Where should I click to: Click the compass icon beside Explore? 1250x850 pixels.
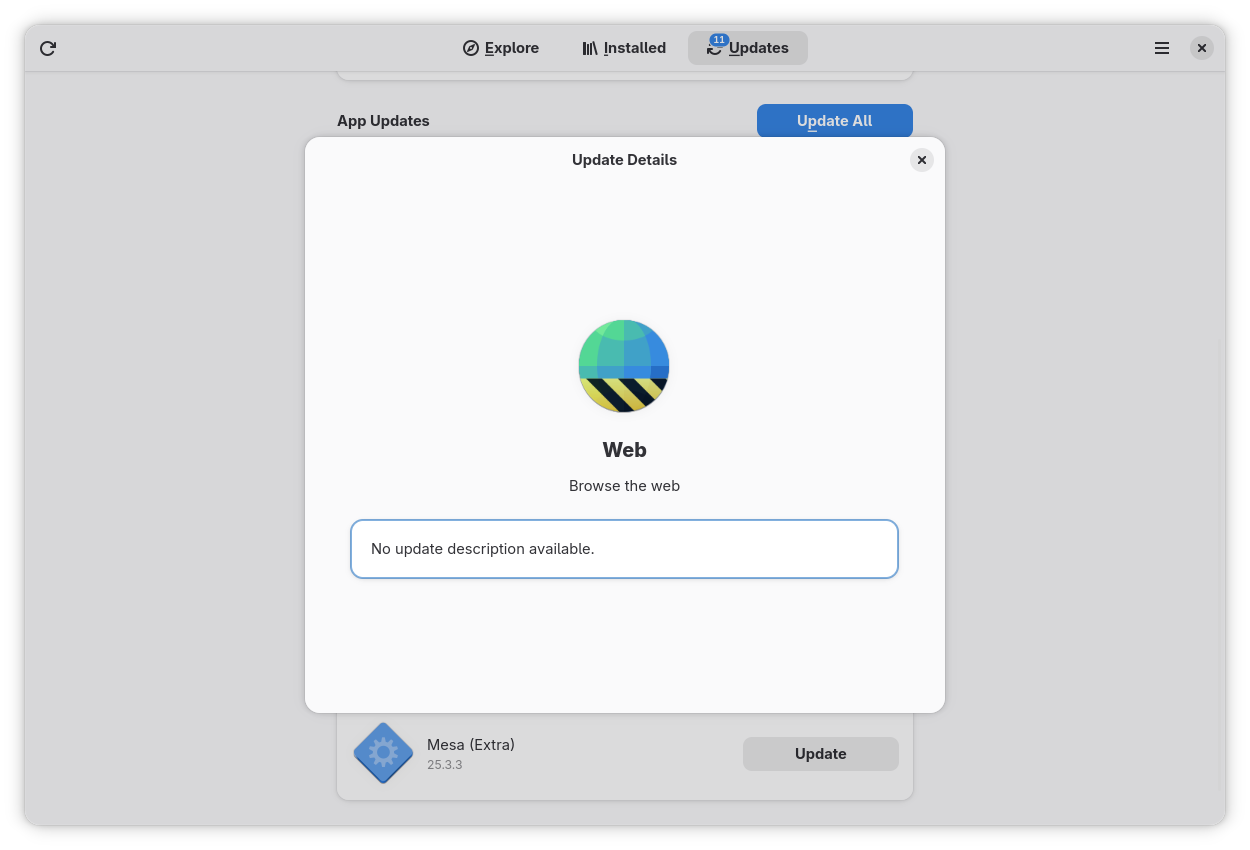point(471,48)
